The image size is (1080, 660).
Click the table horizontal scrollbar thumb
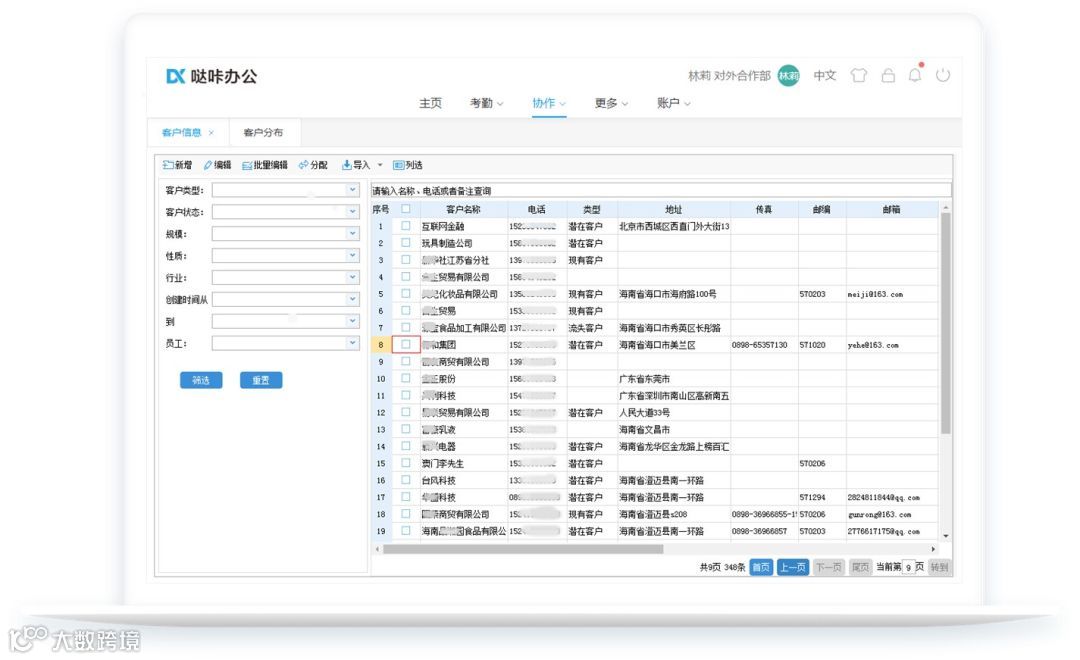click(x=523, y=549)
